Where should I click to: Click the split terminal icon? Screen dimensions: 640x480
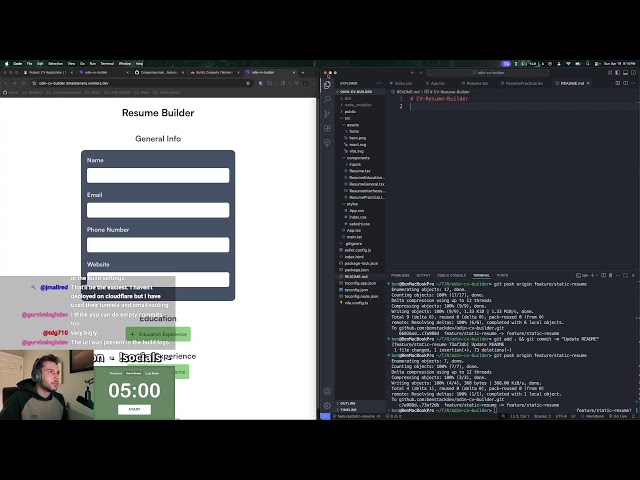point(604,276)
